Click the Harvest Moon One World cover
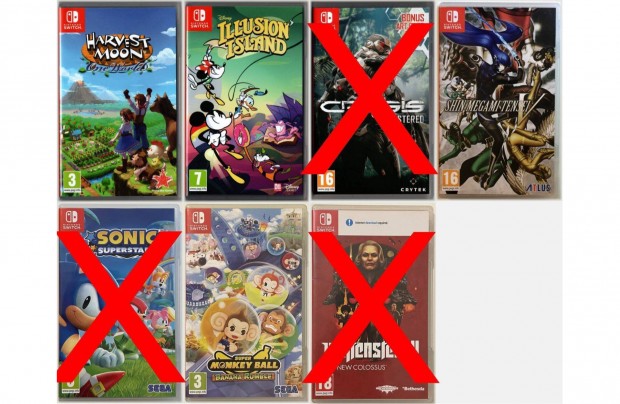 (x=118, y=100)
